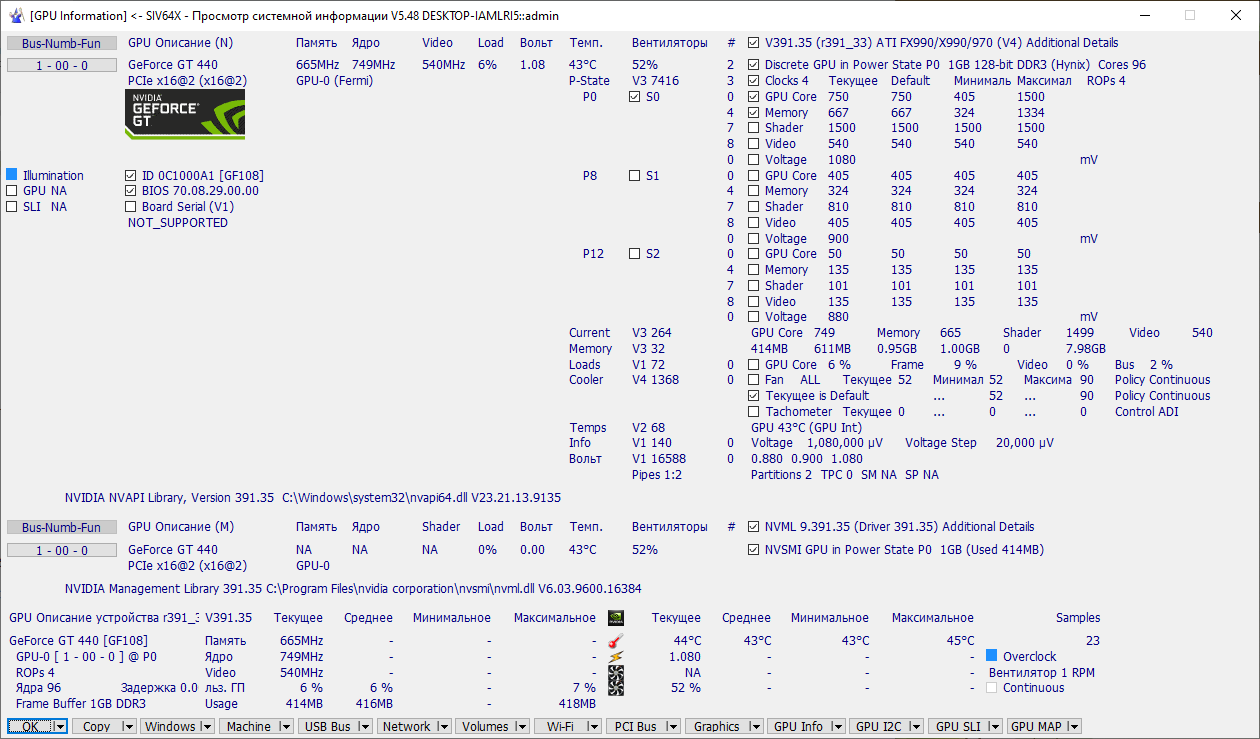Open the GPU Info button dropdown arrow
Screen dimensions: 1260x739
[838, 727]
